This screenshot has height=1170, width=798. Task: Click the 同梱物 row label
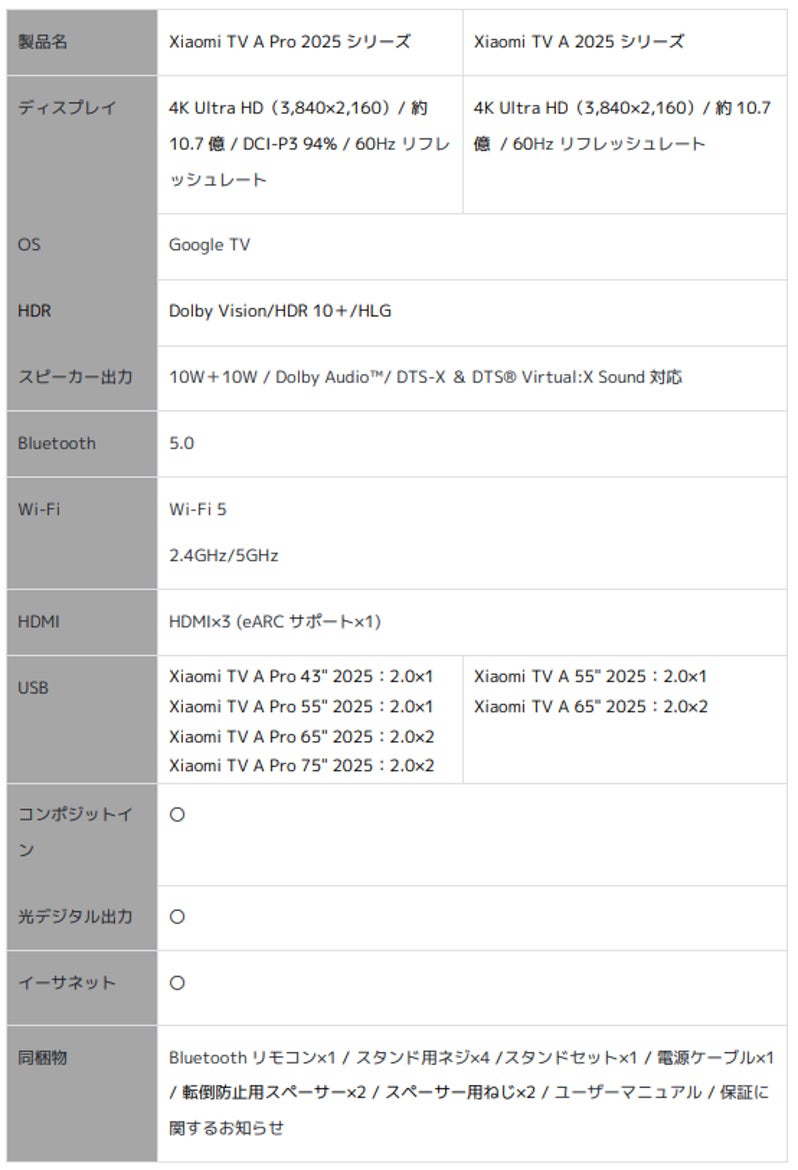coord(42,1057)
